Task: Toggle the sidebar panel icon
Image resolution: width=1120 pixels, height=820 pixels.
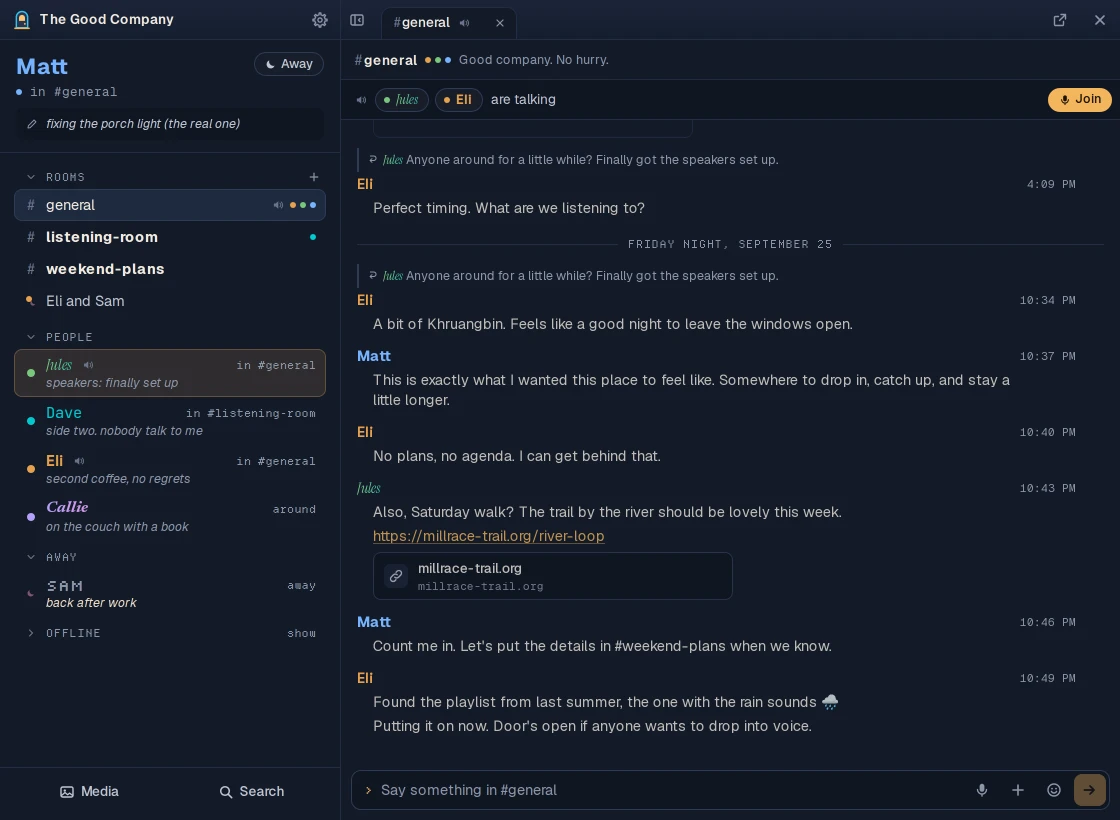Action: [357, 20]
